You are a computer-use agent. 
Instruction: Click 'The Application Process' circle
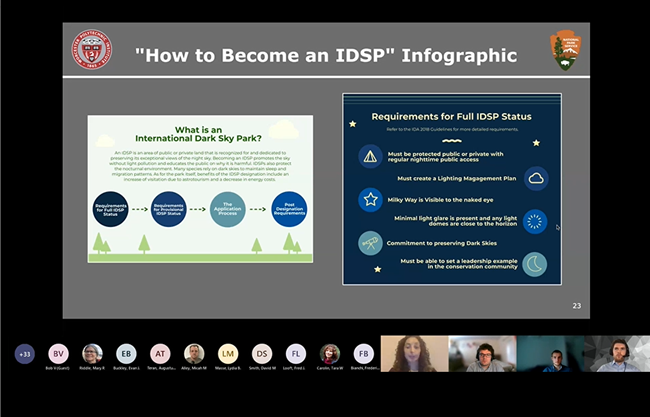227,208
